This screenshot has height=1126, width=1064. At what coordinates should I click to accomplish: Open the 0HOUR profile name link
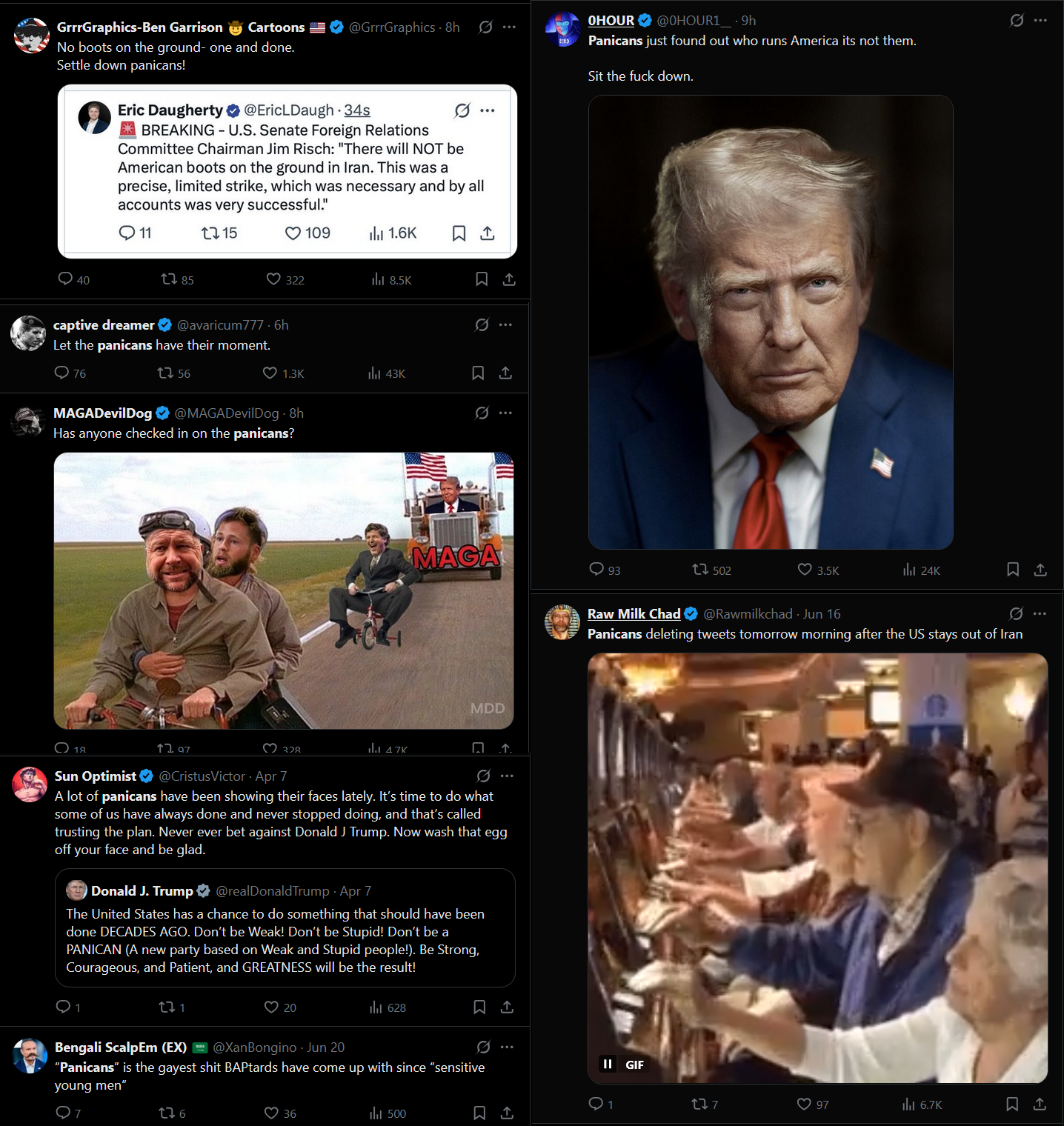[x=611, y=21]
